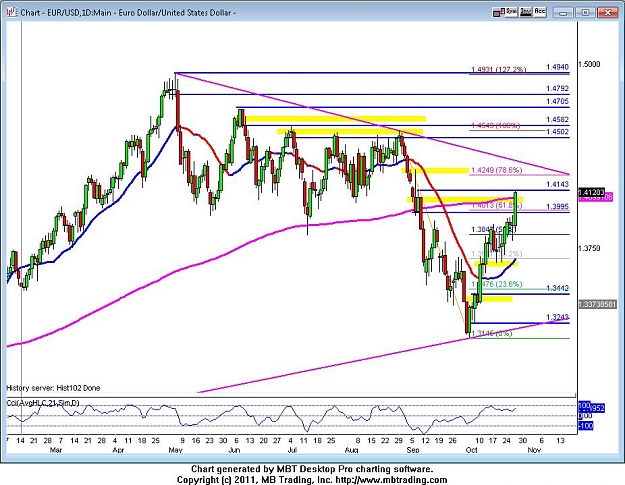This screenshot has width=625, height=485.
Task: Click the Nov month label on time axis
Action: point(534,450)
